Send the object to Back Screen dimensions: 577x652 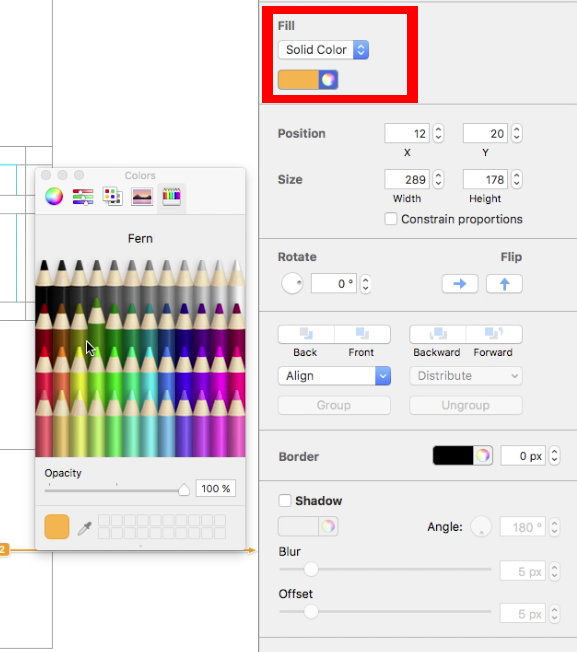pos(306,334)
